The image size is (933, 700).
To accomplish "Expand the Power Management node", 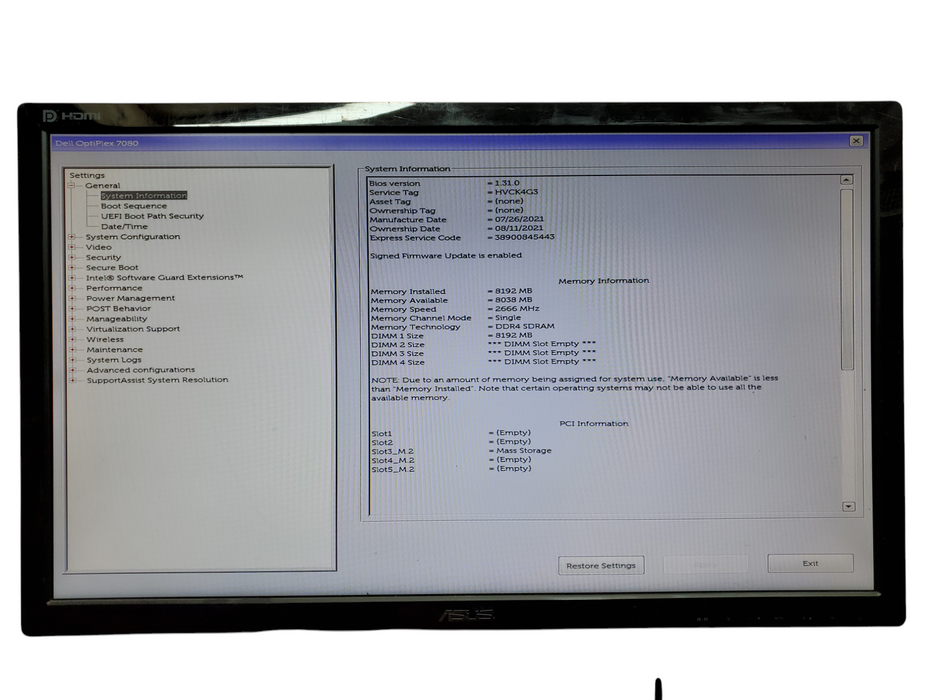I will point(72,298).
